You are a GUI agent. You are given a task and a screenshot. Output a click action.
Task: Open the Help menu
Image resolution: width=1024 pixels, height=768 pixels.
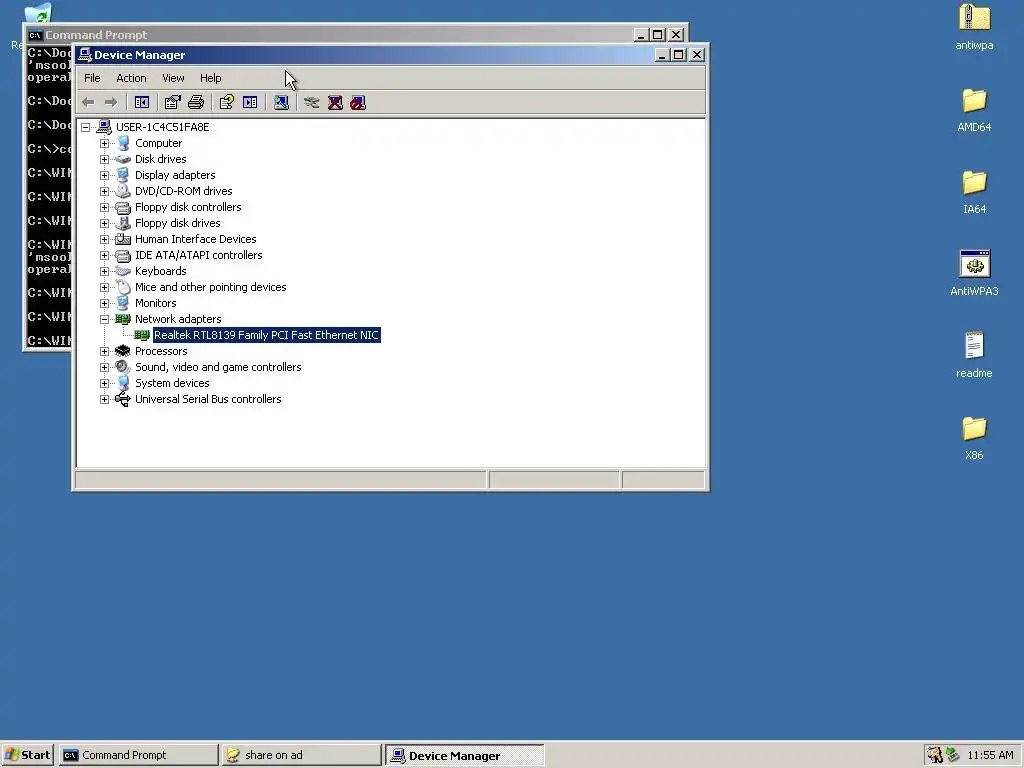pyautogui.click(x=210, y=78)
